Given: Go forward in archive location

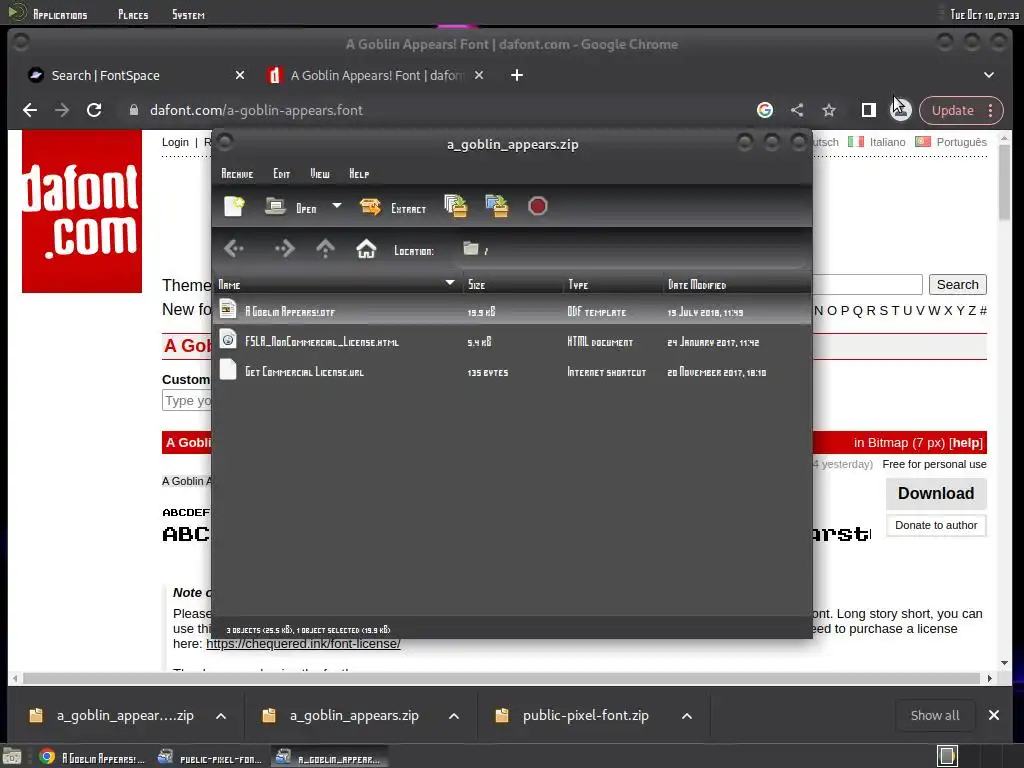Looking at the screenshot, I should point(284,249).
